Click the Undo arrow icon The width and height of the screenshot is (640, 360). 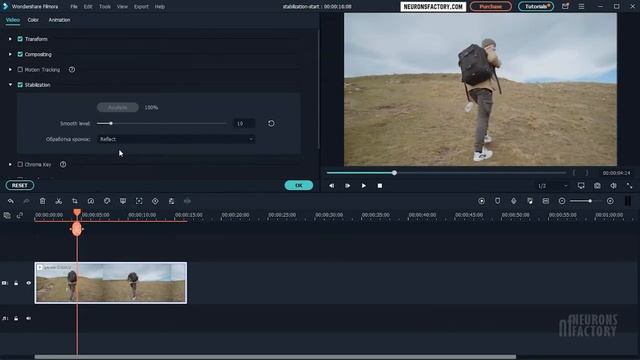click(x=11, y=201)
